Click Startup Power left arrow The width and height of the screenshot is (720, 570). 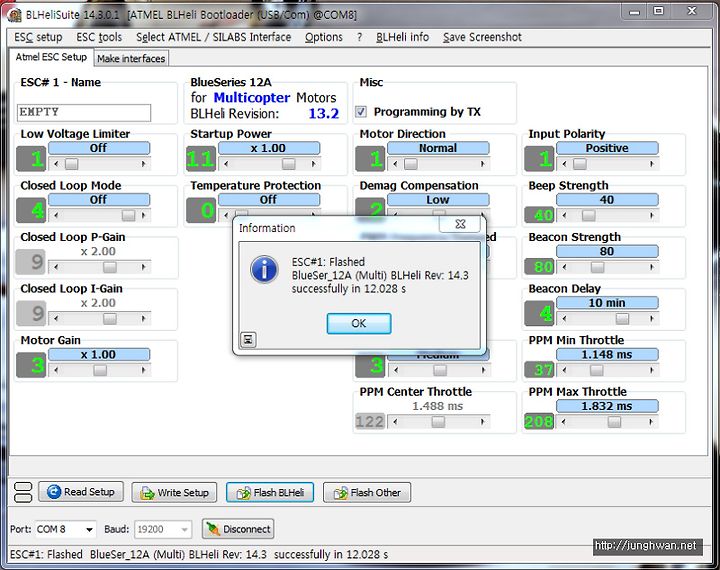pos(225,164)
